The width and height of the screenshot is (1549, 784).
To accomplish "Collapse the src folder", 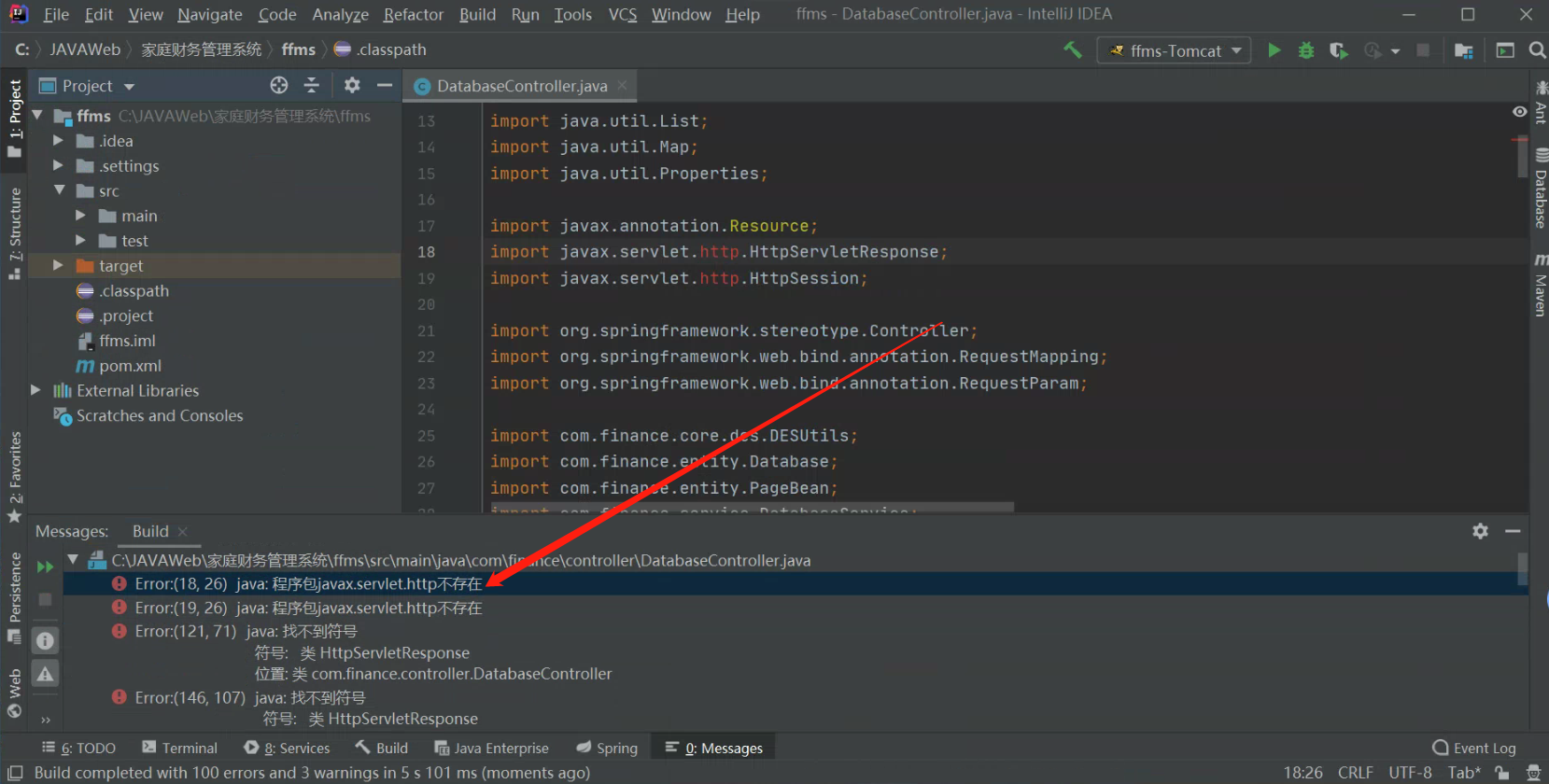I will point(60,190).
